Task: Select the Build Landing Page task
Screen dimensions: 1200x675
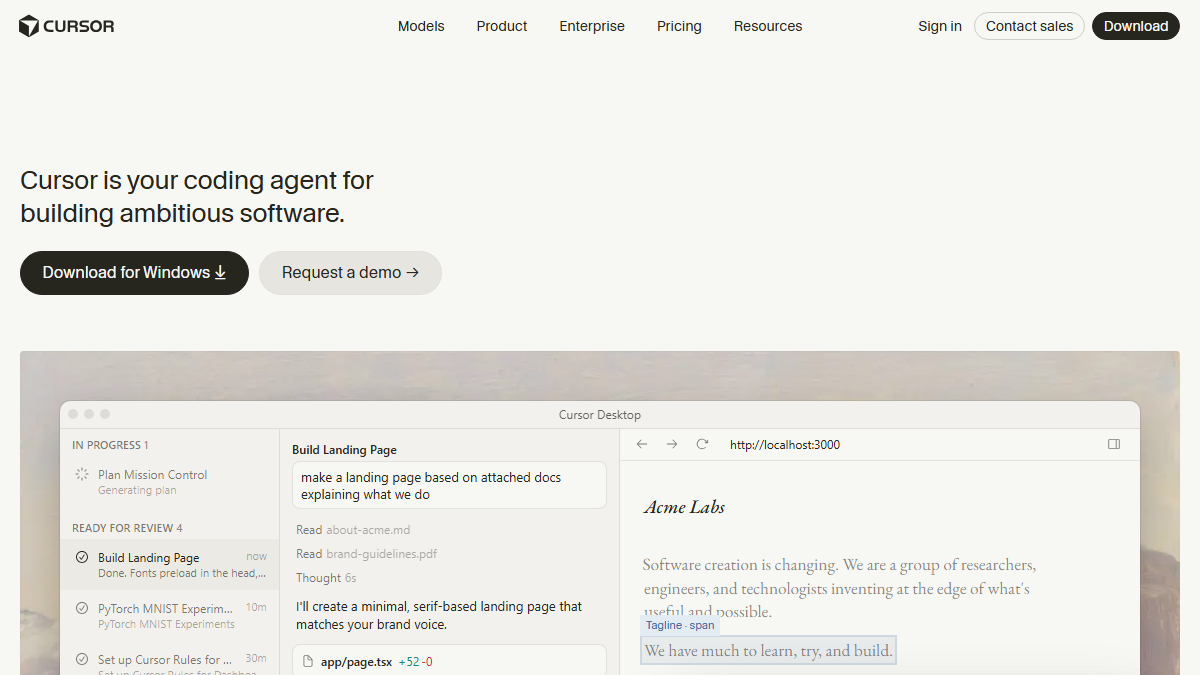Action: pyautogui.click(x=170, y=565)
